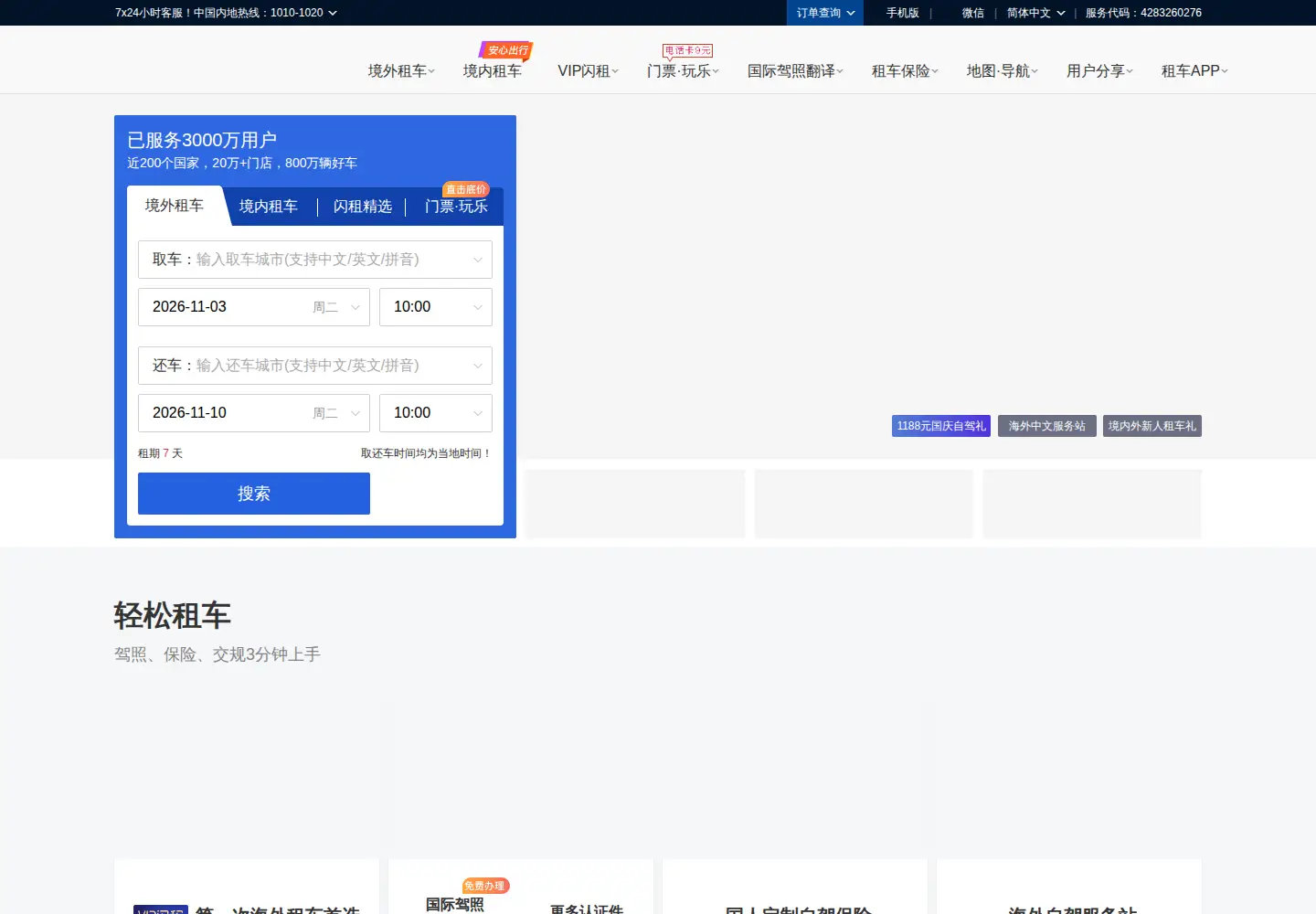The height and width of the screenshot is (914, 1316).
Task: Open the 门票·玩乐 navigation menu
Action: 683,70
